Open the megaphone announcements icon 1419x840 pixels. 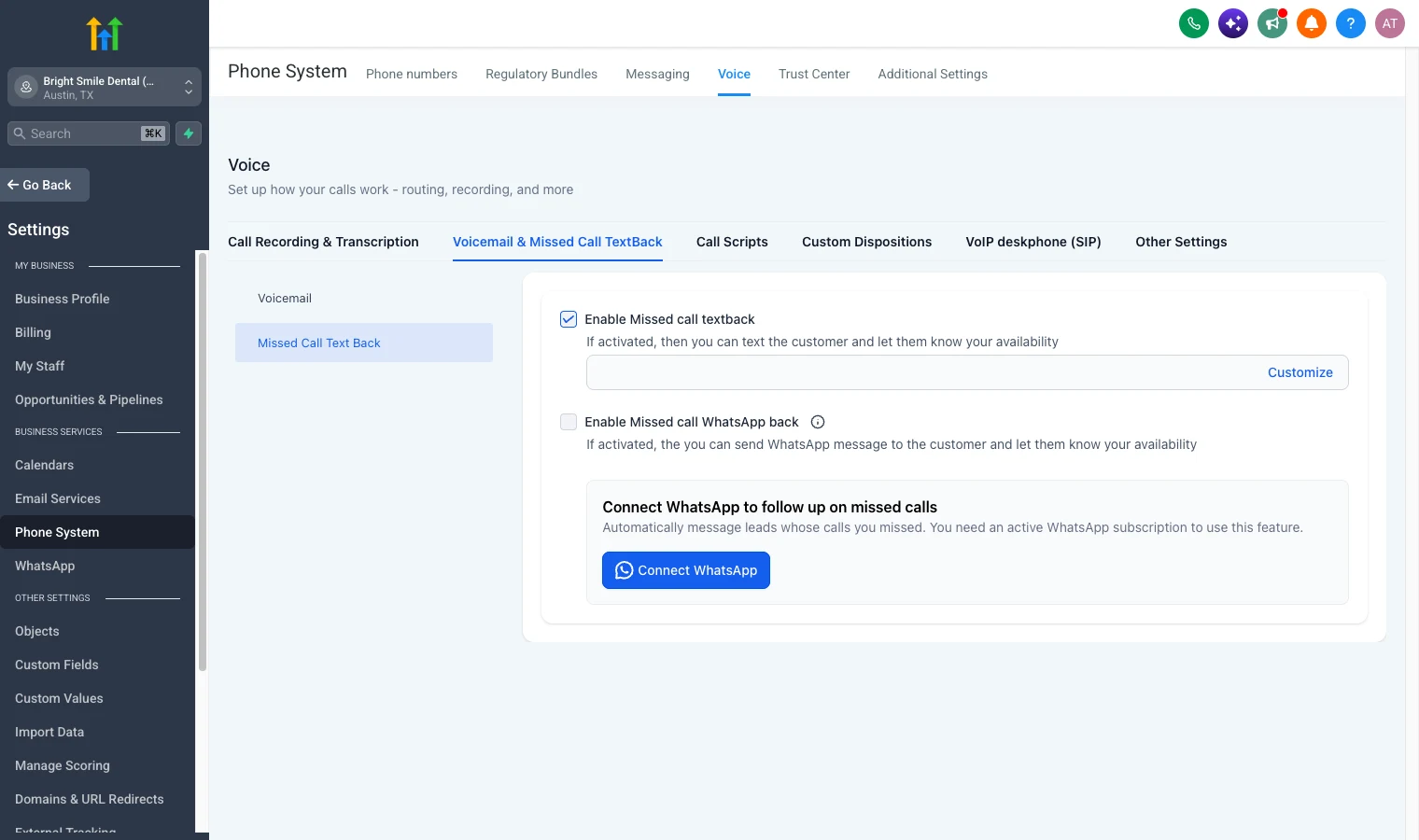1272,23
